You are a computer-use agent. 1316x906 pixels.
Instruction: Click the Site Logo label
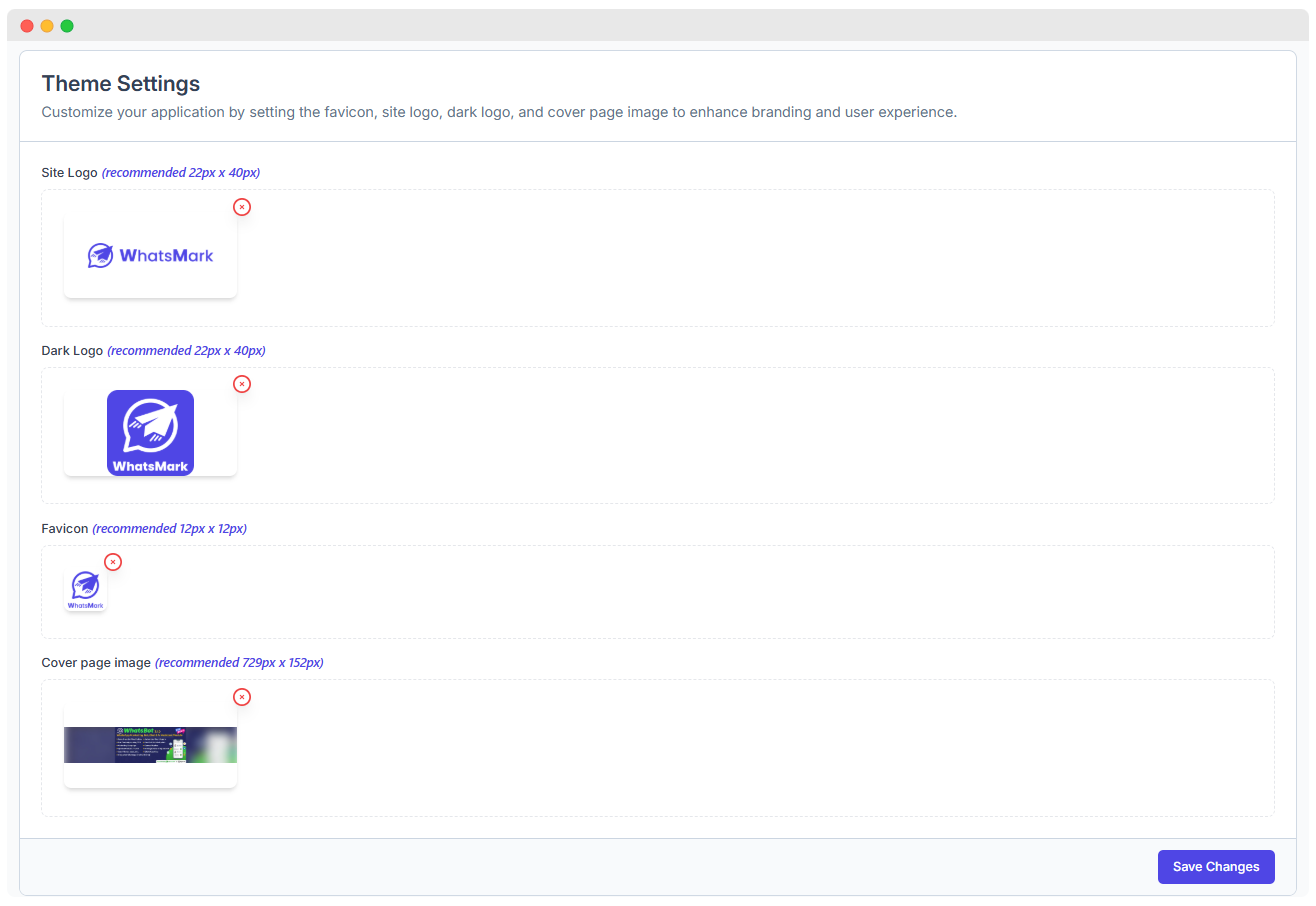click(70, 172)
